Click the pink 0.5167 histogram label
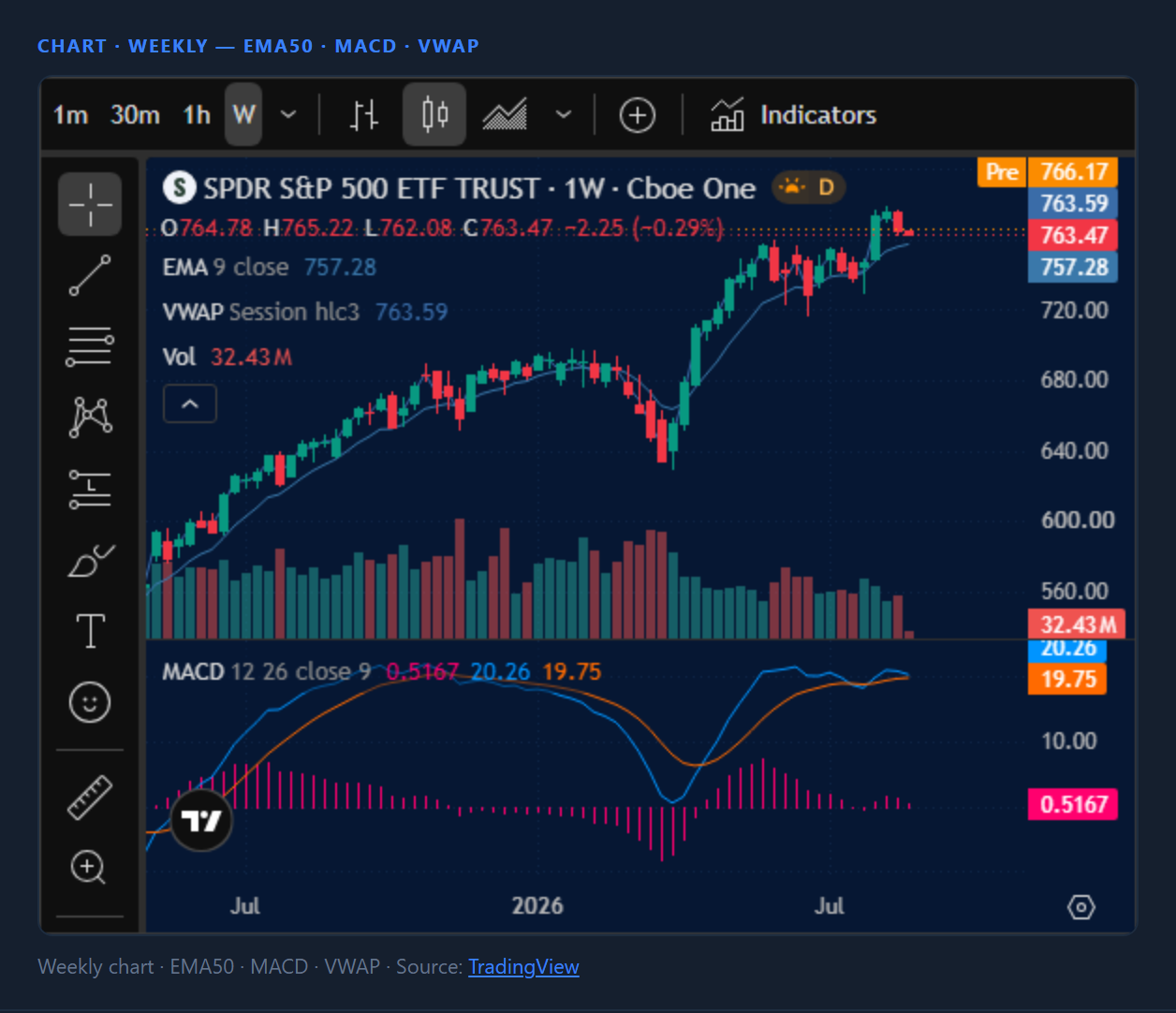The width and height of the screenshot is (1176, 1013). (x=1073, y=804)
